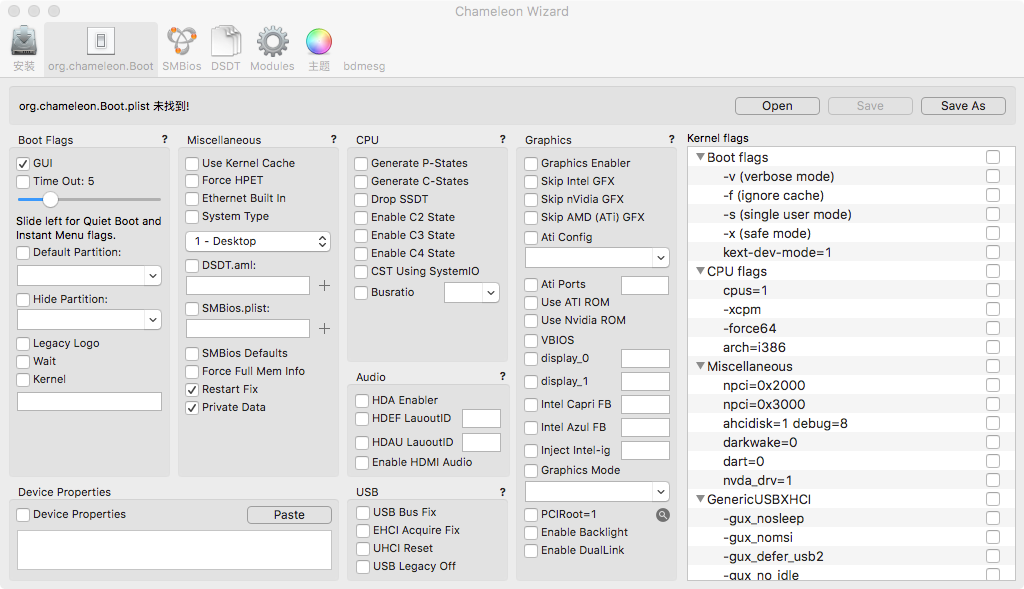Screen dimensions: 1024x589
Task: Click the Intel Capri FB input field
Action: pos(645,404)
